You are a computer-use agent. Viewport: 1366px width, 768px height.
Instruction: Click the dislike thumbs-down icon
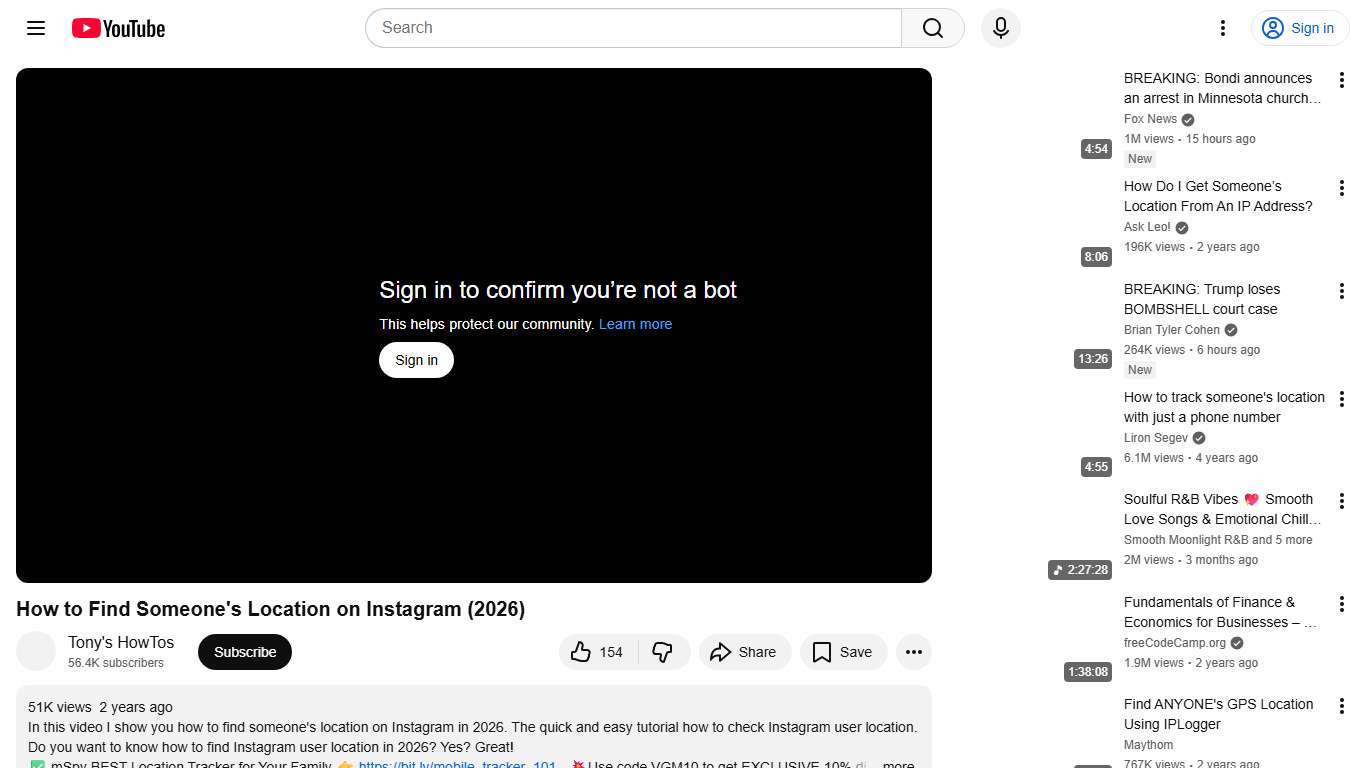click(x=662, y=651)
